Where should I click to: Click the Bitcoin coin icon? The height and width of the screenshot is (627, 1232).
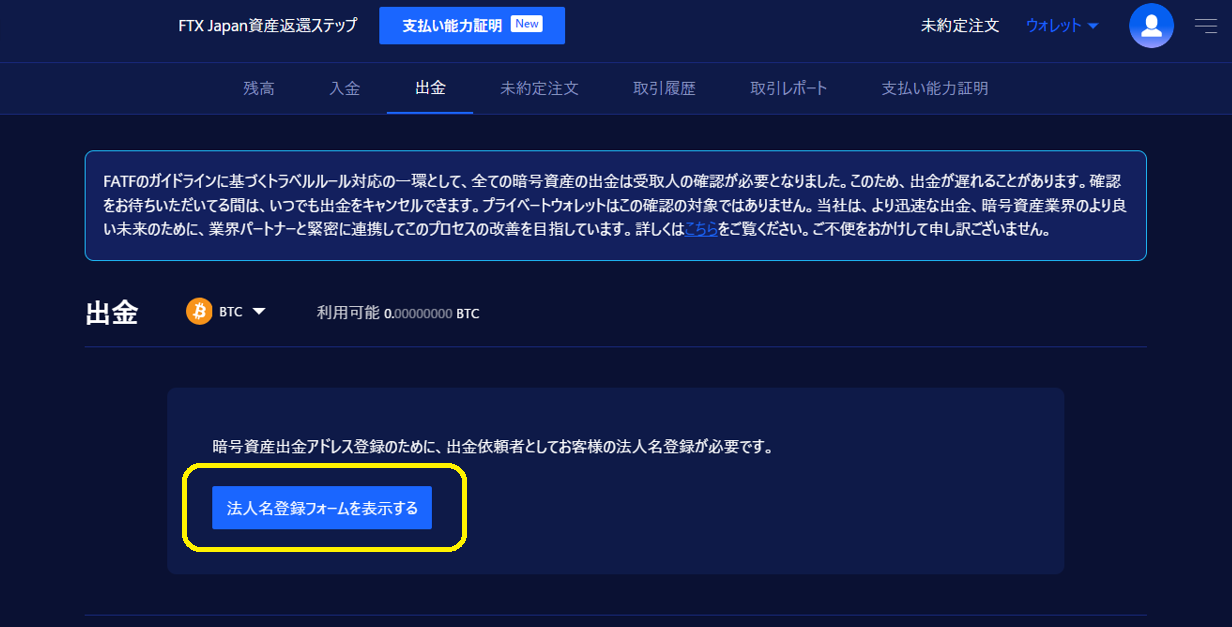pyautogui.click(x=199, y=311)
